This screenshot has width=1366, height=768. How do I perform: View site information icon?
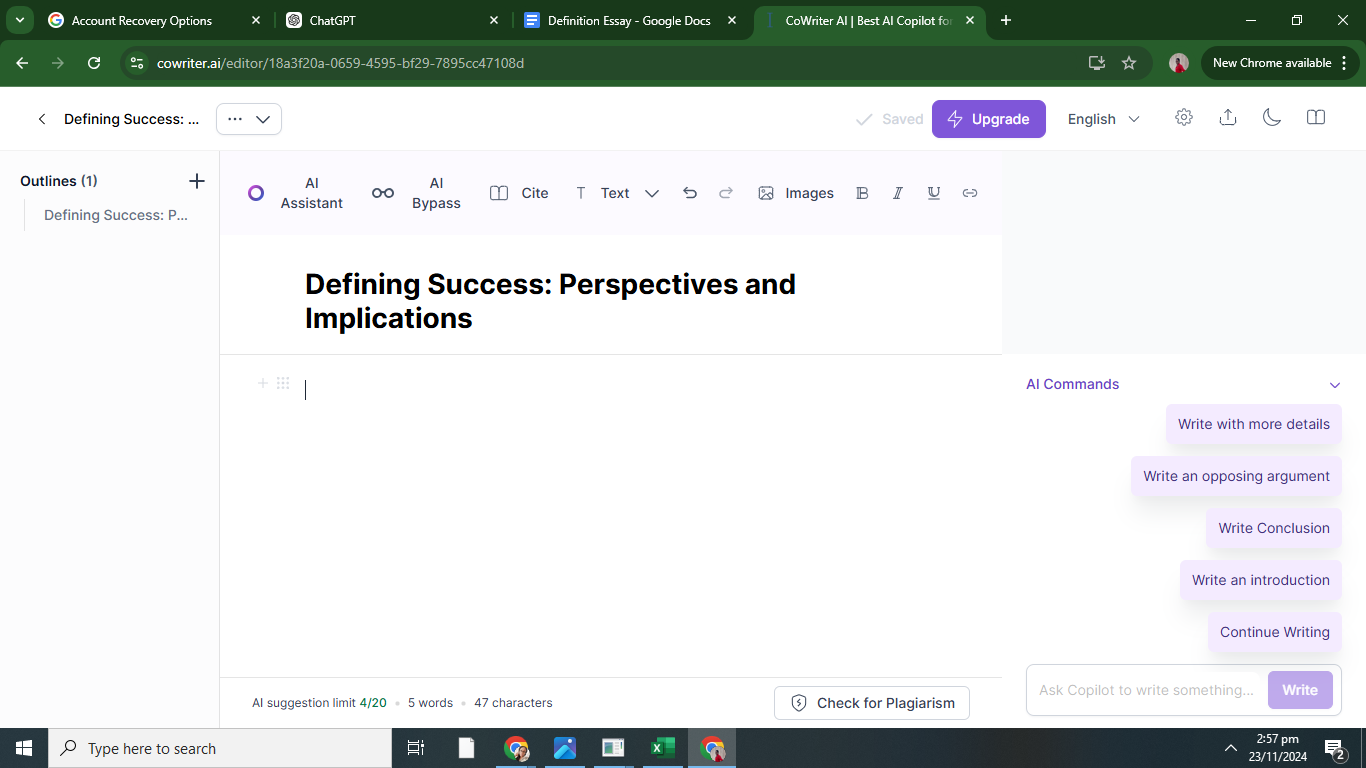click(138, 63)
